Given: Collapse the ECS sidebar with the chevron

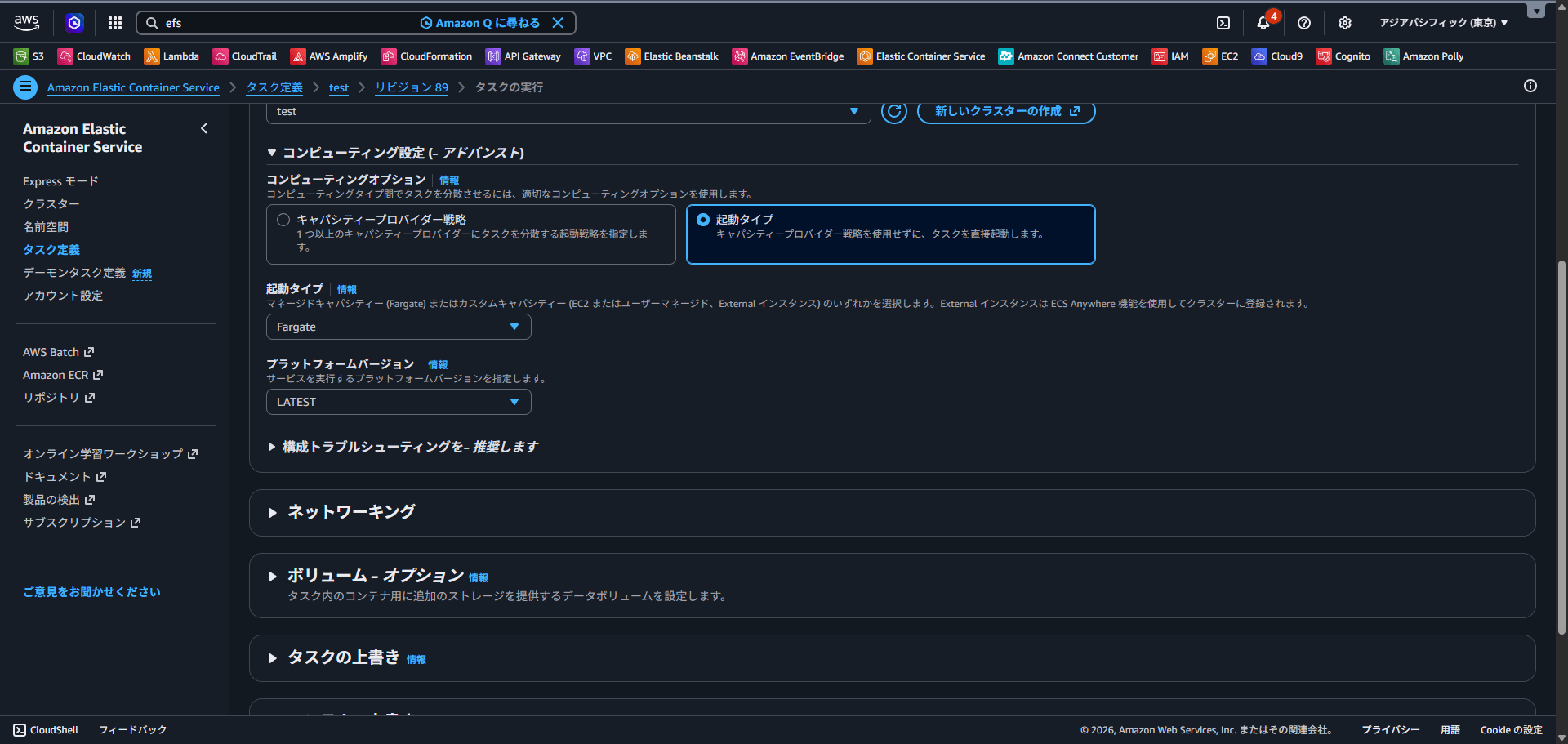Looking at the screenshot, I should (204, 128).
